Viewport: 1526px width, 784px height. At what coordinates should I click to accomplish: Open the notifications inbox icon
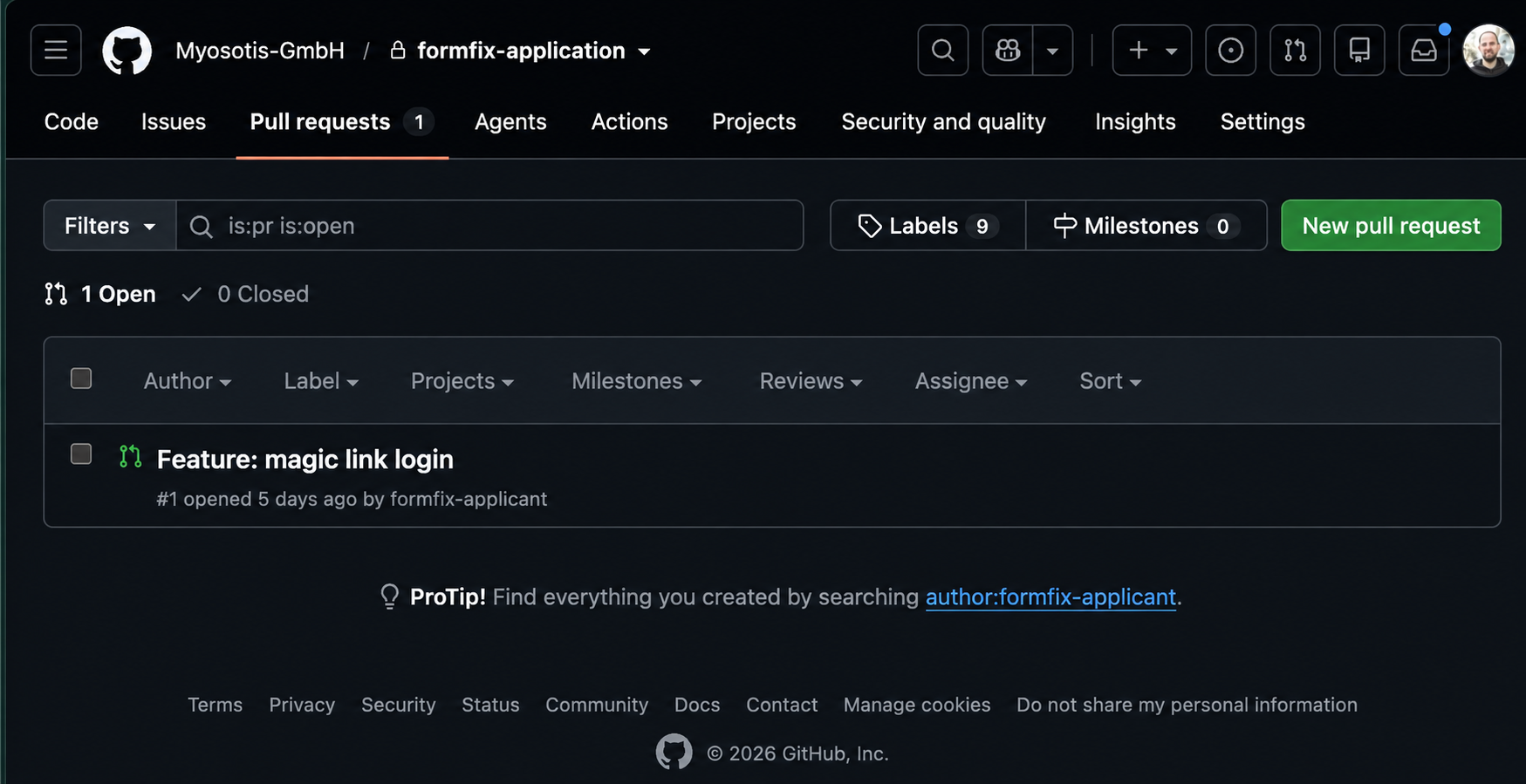[1424, 51]
